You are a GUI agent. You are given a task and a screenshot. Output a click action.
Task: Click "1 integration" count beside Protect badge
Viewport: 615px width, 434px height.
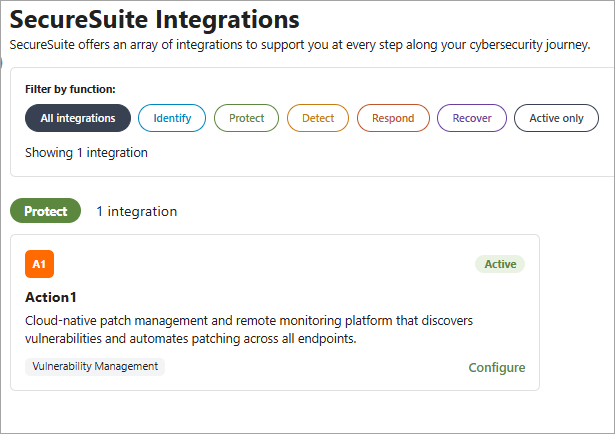click(x=137, y=211)
